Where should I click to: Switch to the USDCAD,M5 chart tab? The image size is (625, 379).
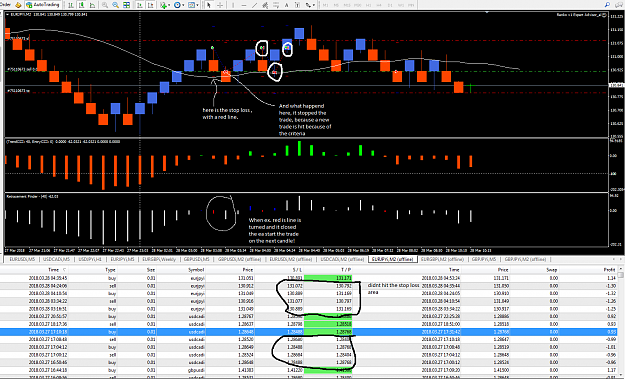[x=56, y=259]
